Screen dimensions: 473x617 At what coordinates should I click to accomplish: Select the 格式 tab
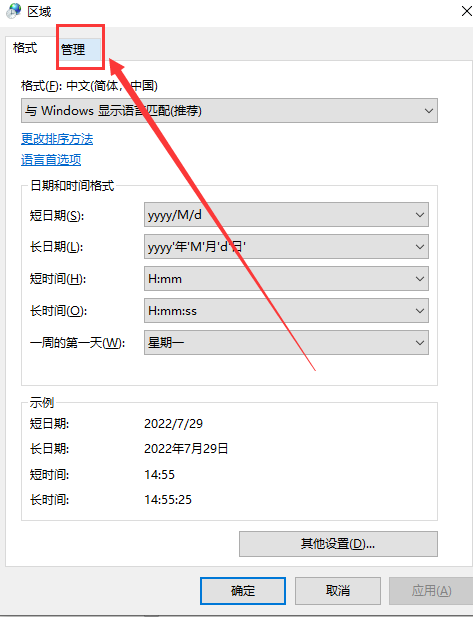(x=25, y=48)
